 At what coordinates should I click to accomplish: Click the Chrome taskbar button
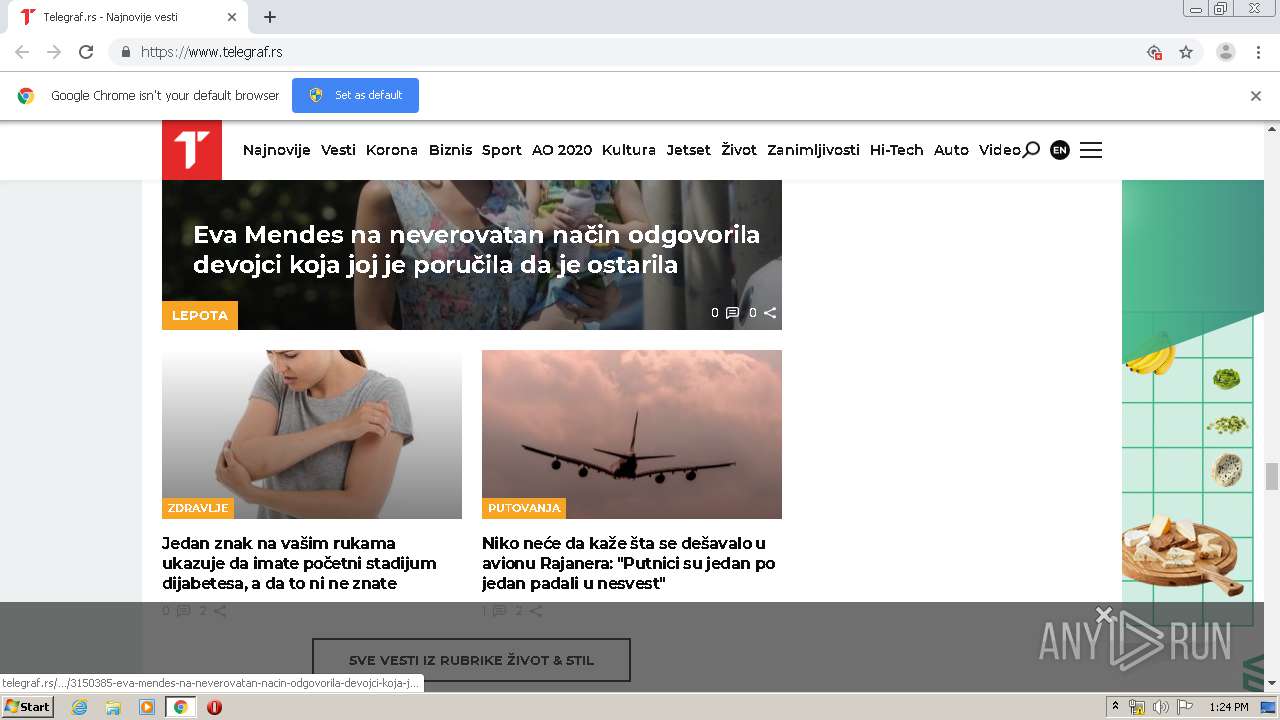click(180, 707)
